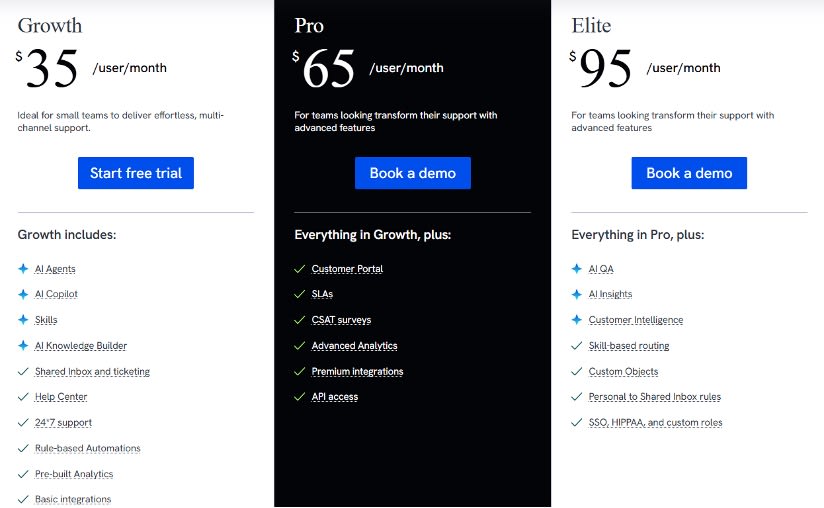Open the Skill-based routing link
824x508 pixels.
[x=629, y=346]
